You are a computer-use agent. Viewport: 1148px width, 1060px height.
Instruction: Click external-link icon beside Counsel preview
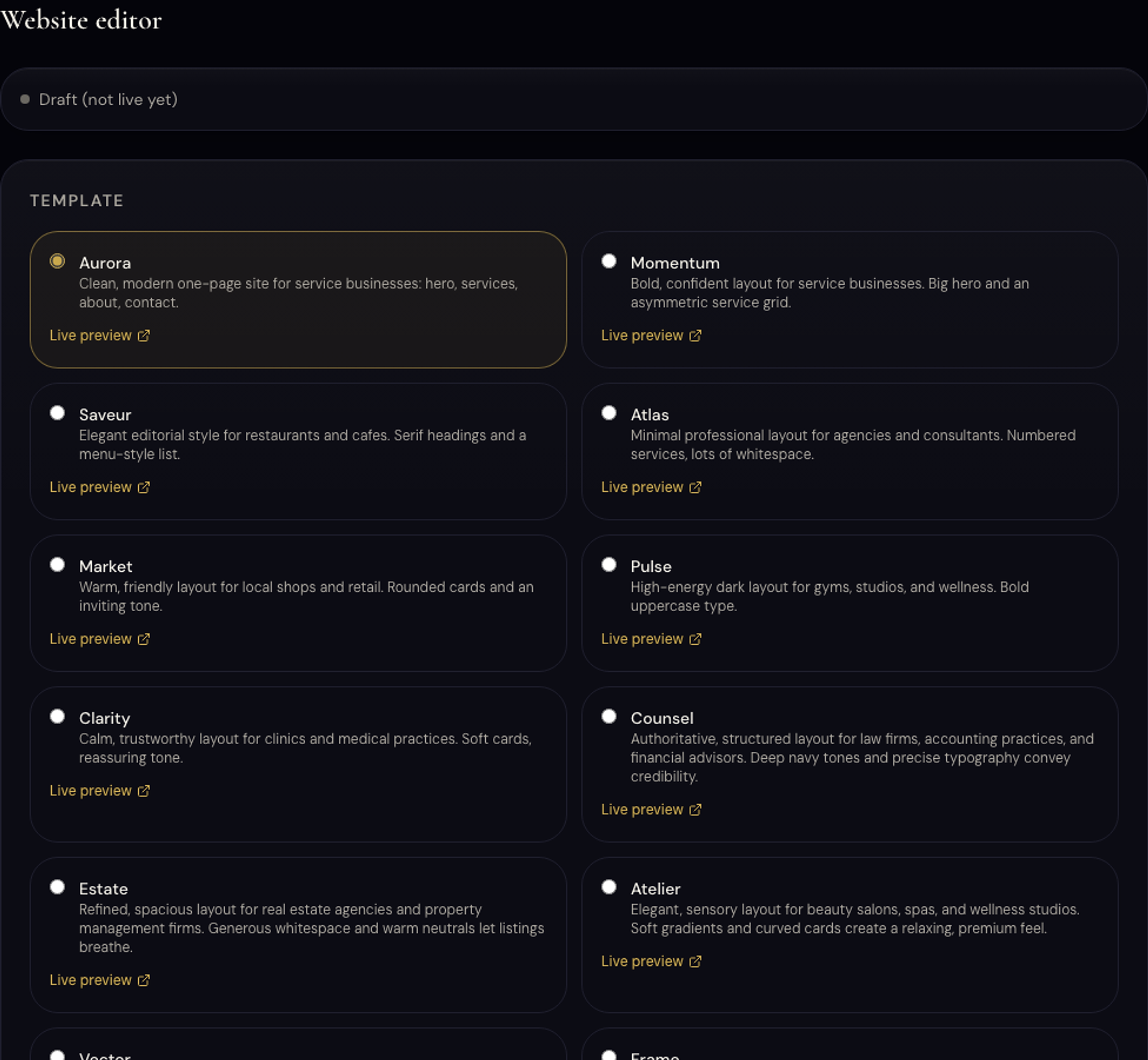click(x=695, y=809)
